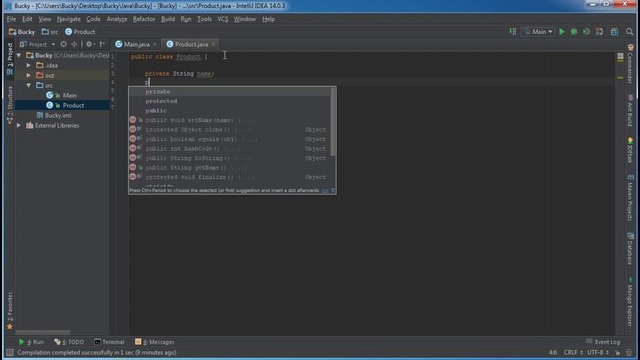This screenshot has height=360, width=640.
Task: Open the Maven Projects side panel
Action: (630, 198)
